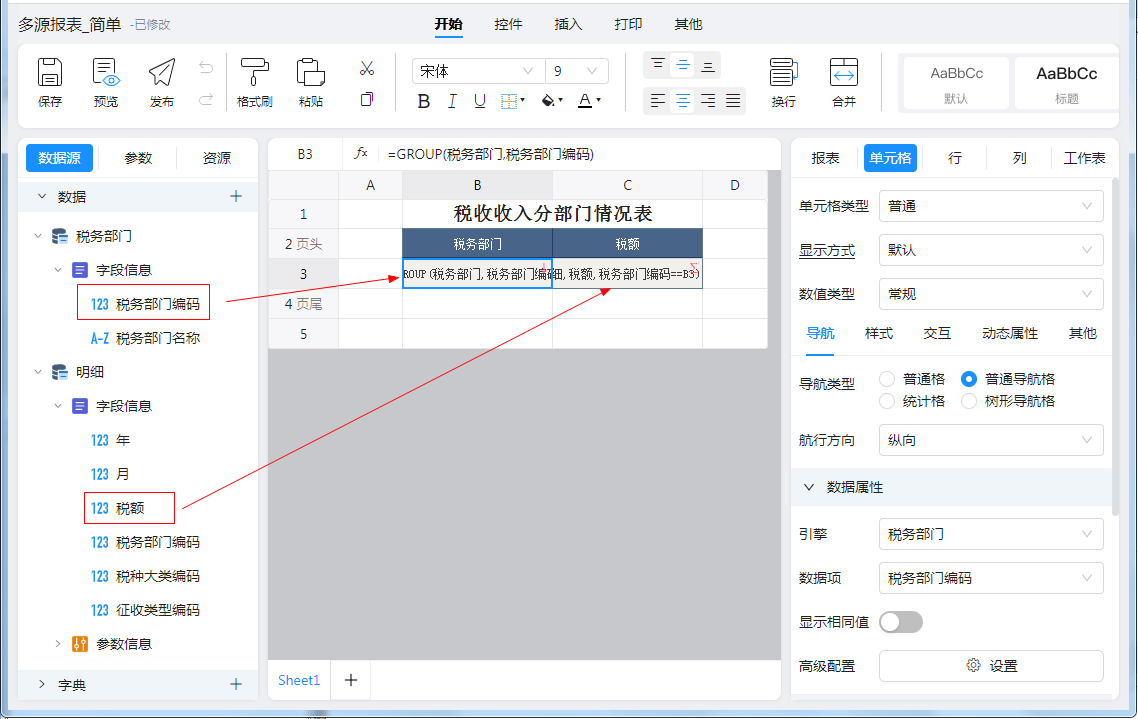Click the 合并 merge cells icon

[x=844, y=74]
